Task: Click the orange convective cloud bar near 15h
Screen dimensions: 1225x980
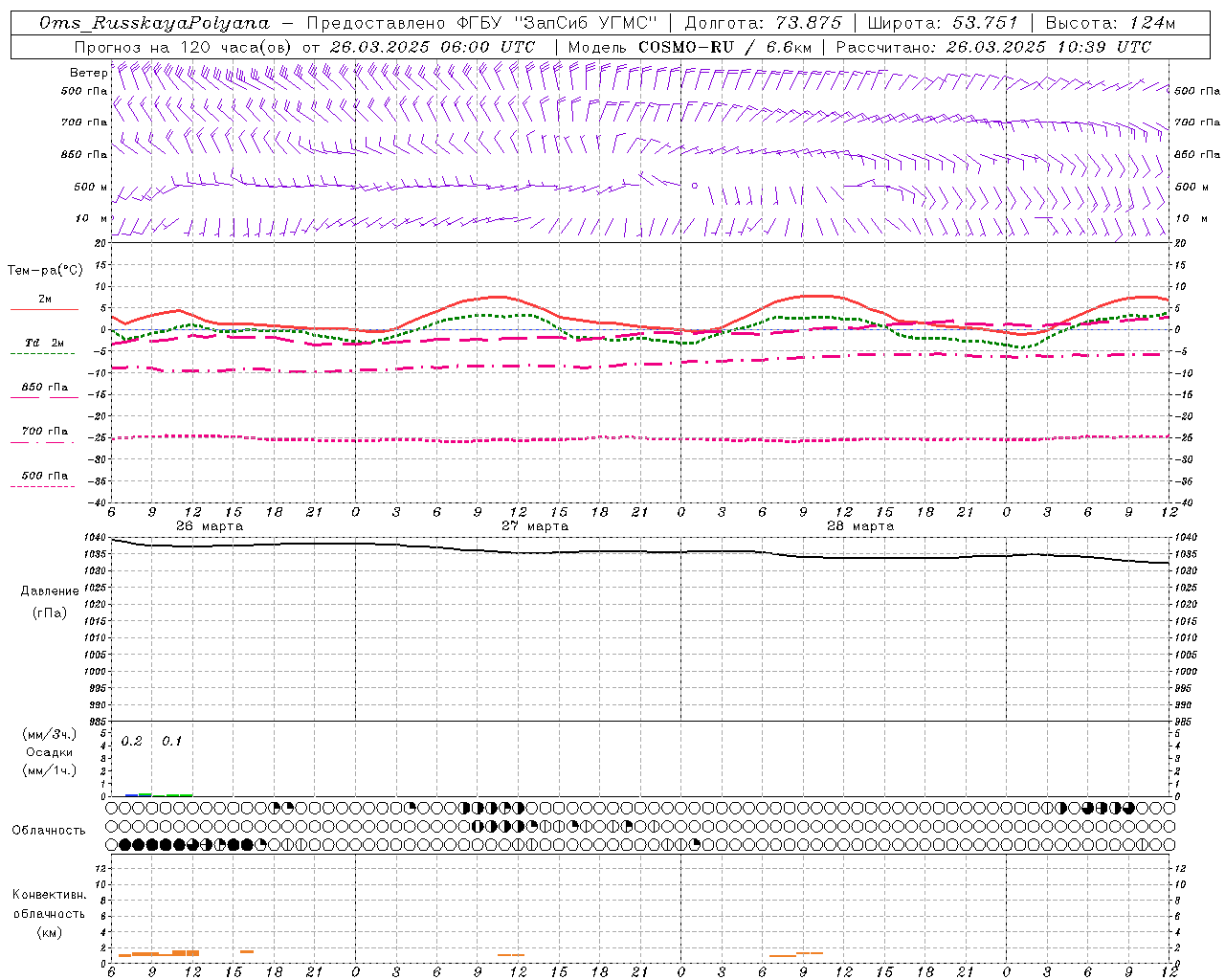Action: pyautogui.click(x=247, y=951)
